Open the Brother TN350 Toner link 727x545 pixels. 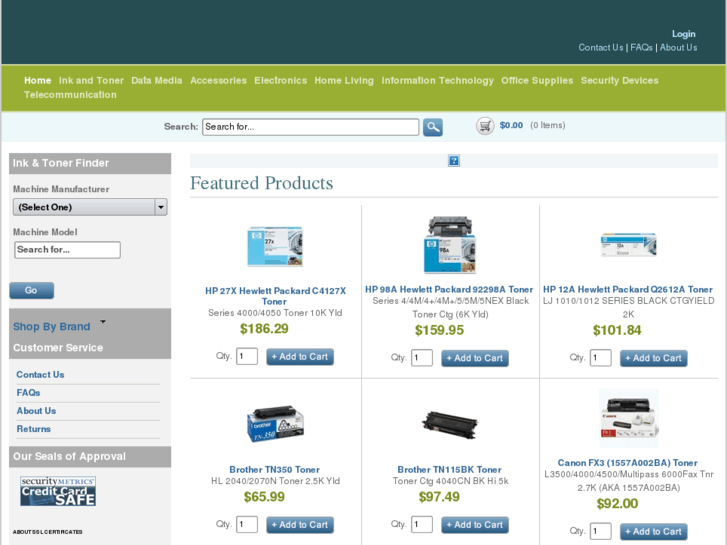click(274, 469)
